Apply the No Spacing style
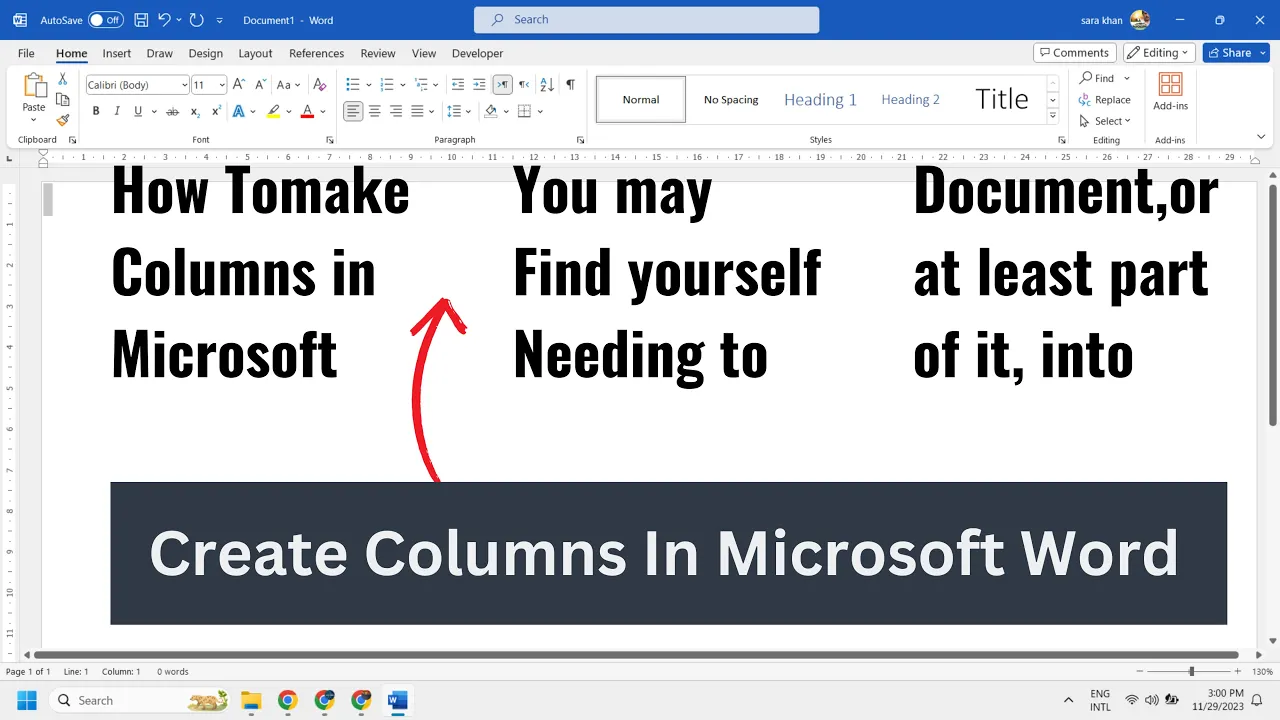1280x720 pixels. click(x=731, y=99)
